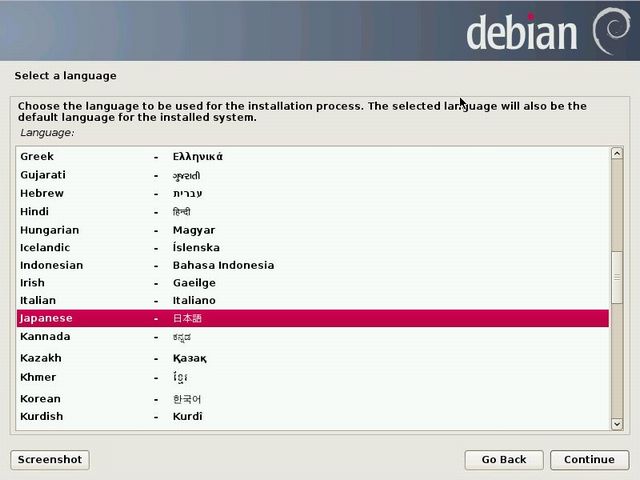Viewport: 640px width, 480px height.
Task: Select Icelandic - Íslenska row
Action: point(313,247)
